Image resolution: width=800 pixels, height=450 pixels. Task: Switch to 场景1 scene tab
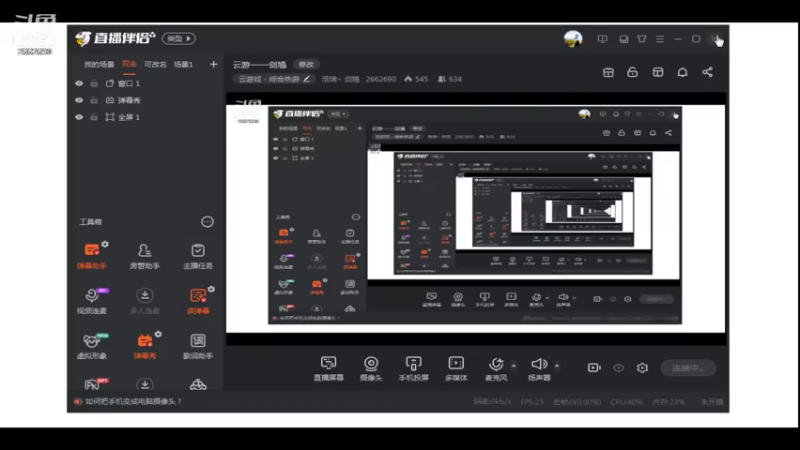click(x=183, y=65)
